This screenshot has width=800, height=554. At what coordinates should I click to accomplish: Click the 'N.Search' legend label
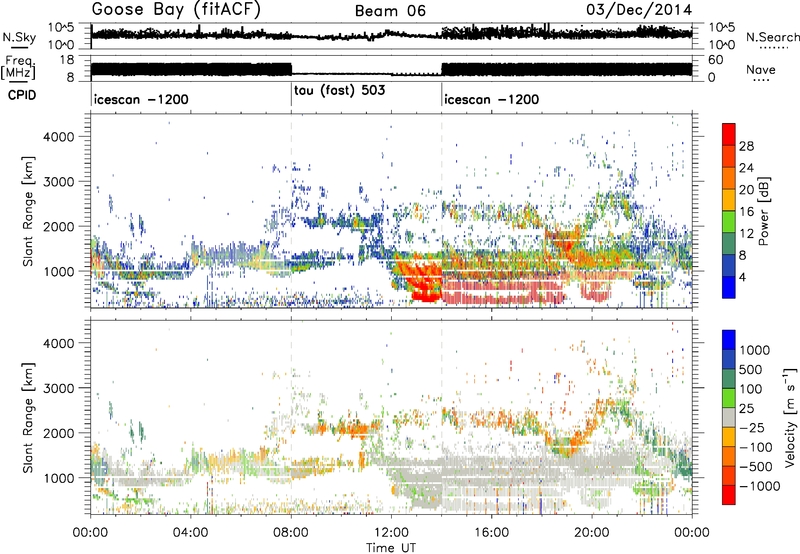[x=772, y=37]
